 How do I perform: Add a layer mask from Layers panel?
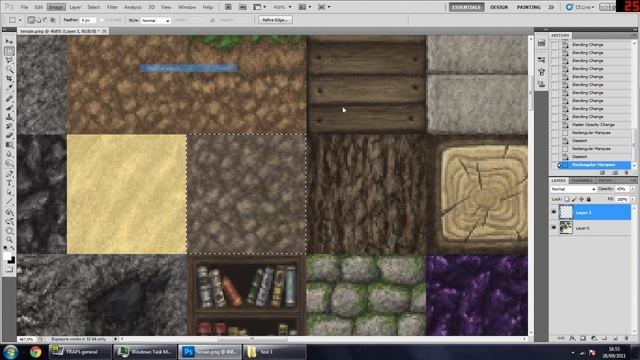point(583,338)
